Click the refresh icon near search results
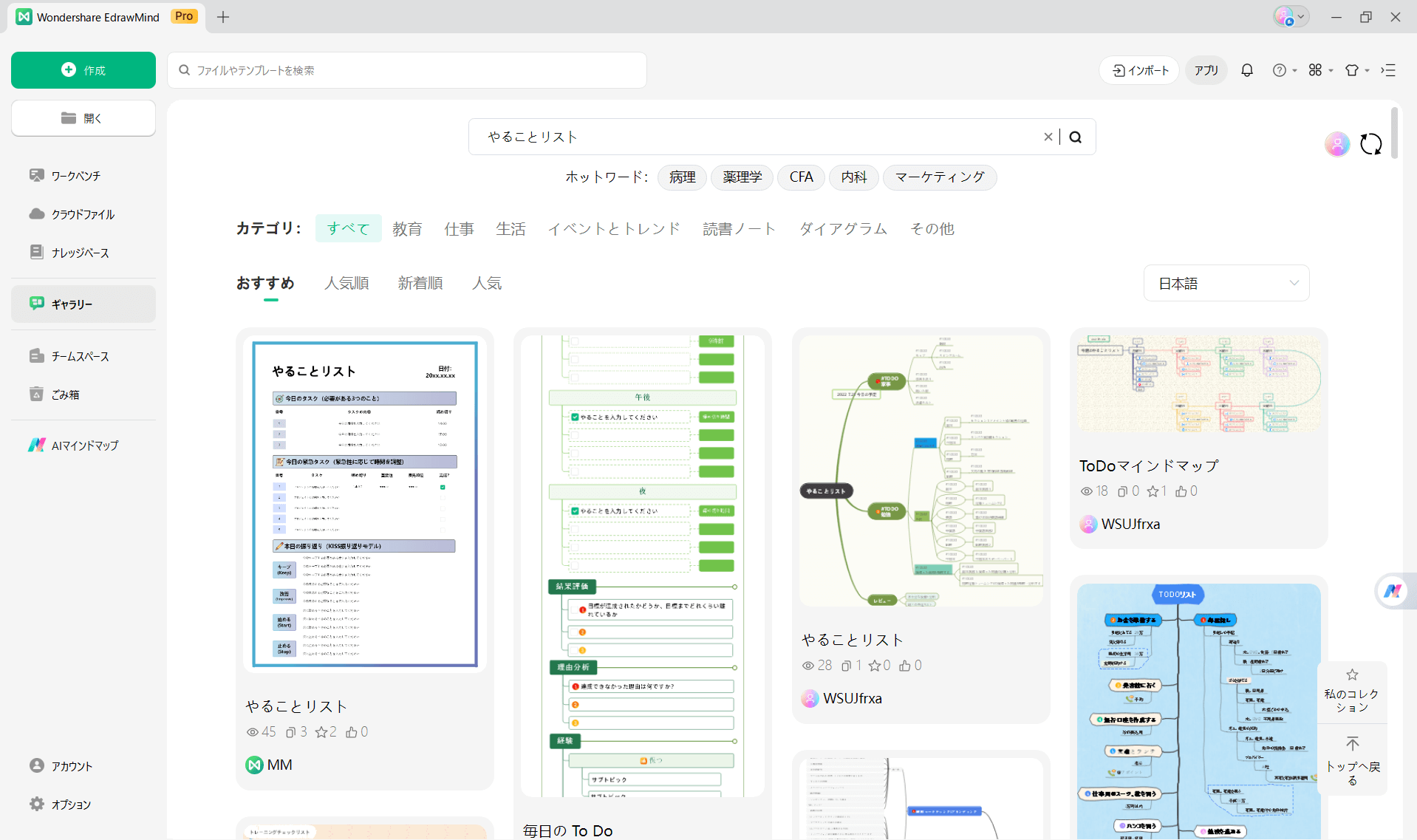 click(x=1371, y=144)
